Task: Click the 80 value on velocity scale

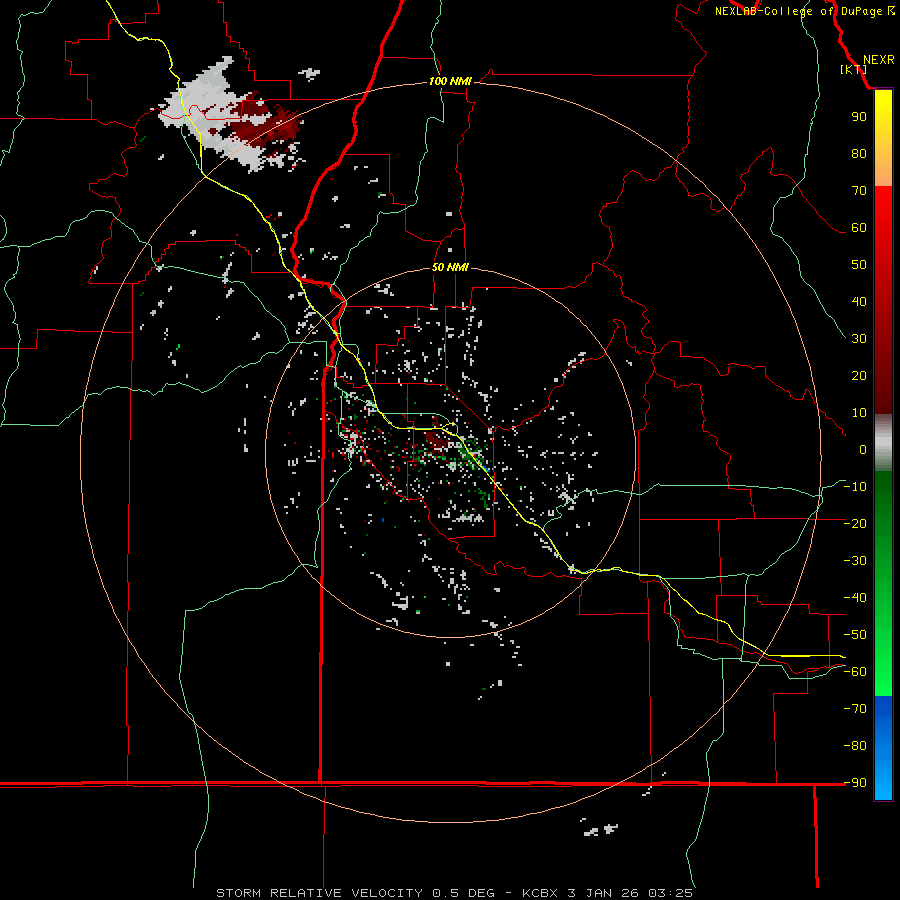Action: [x=859, y=153]
